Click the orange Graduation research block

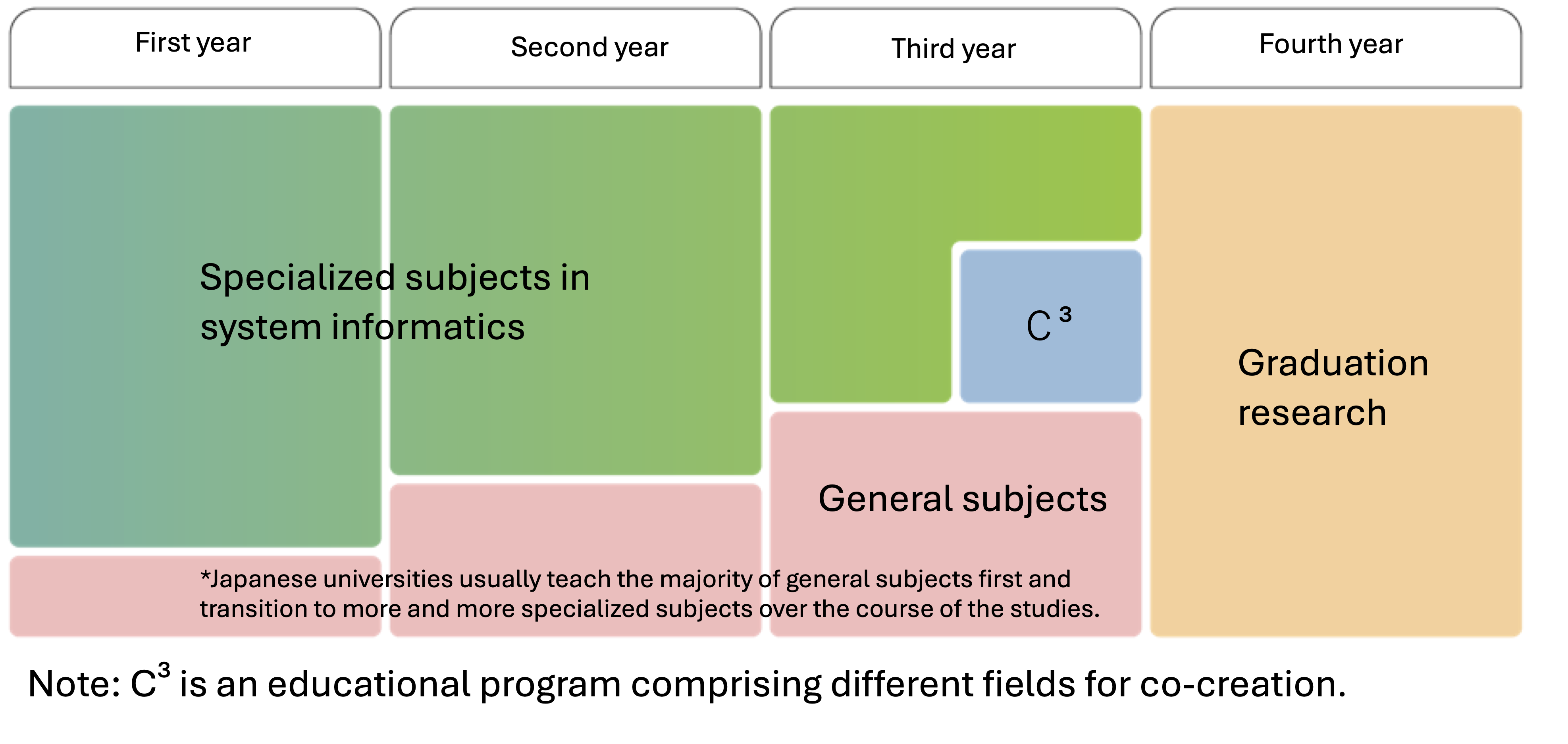[x=1336, y=371]
